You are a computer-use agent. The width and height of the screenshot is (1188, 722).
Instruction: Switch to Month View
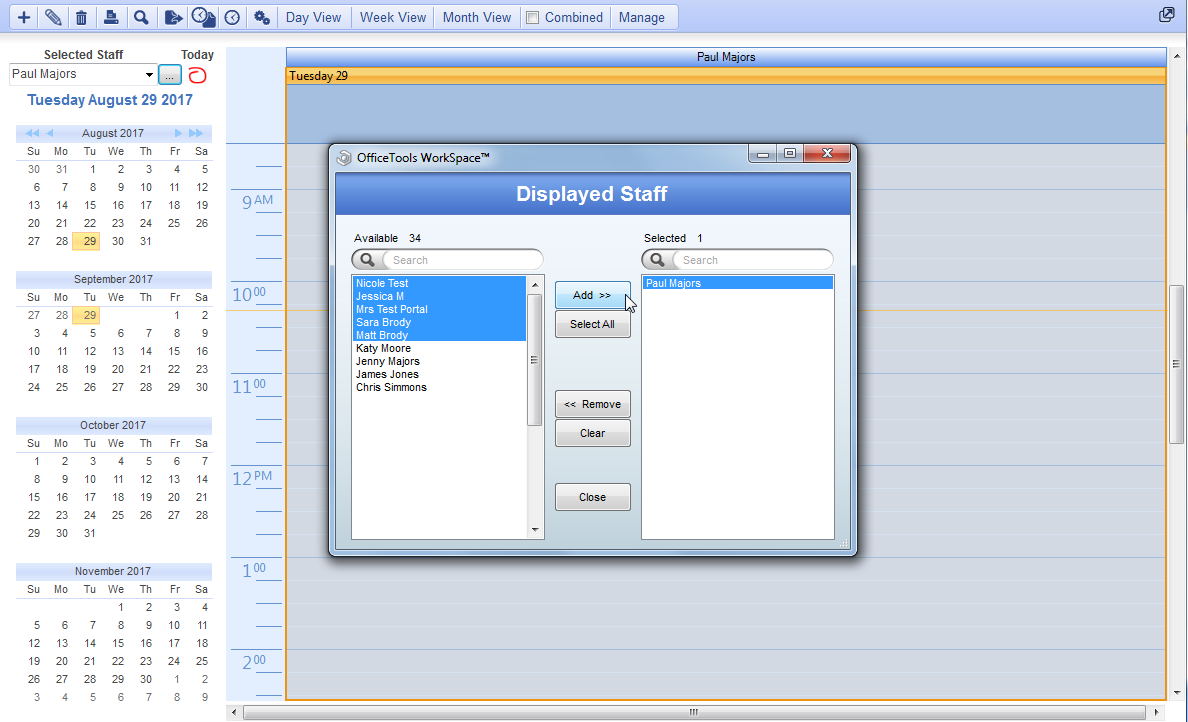[x=477, y=17]
